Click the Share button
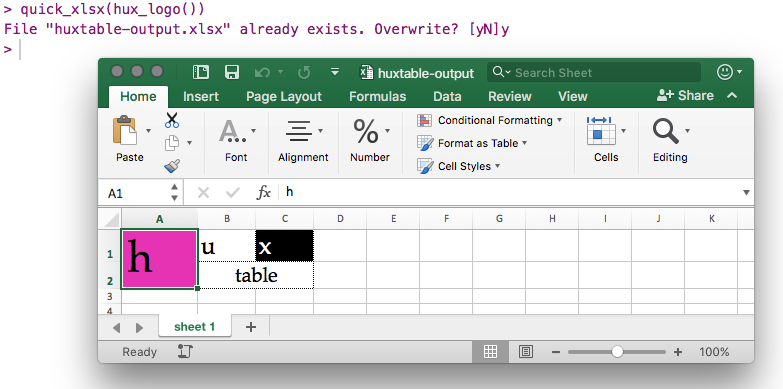 (x=685, y=95)
